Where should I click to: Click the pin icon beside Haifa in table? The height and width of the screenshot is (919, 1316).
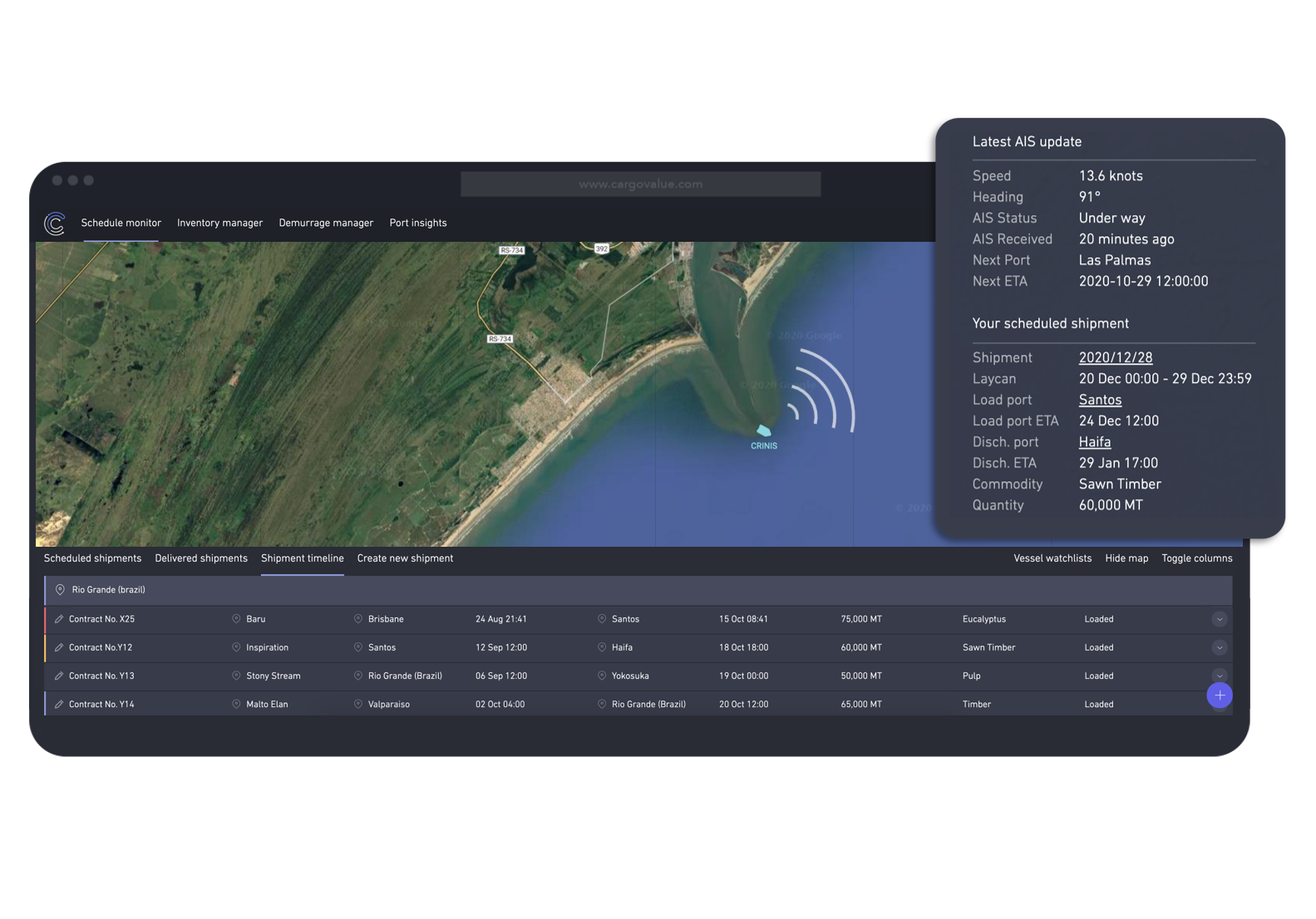(x=602, y=647)
